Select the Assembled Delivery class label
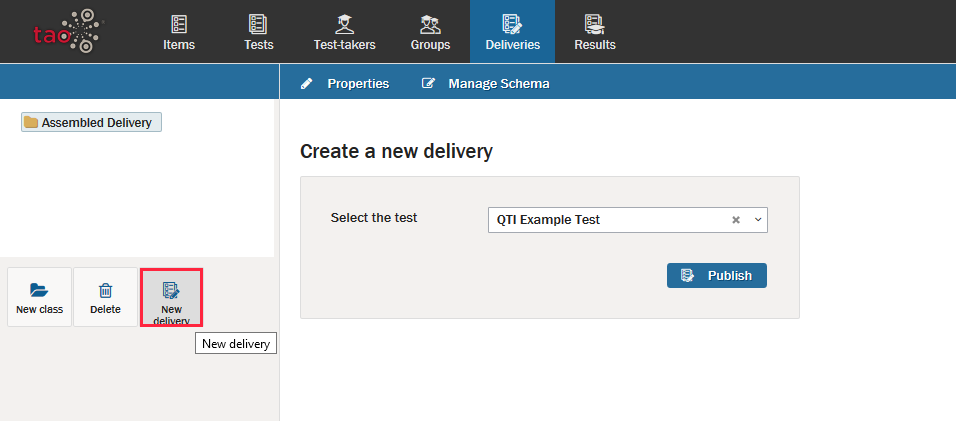Viewport: 956px width, 421px height. pyautogui.click(x=96, y=123)
